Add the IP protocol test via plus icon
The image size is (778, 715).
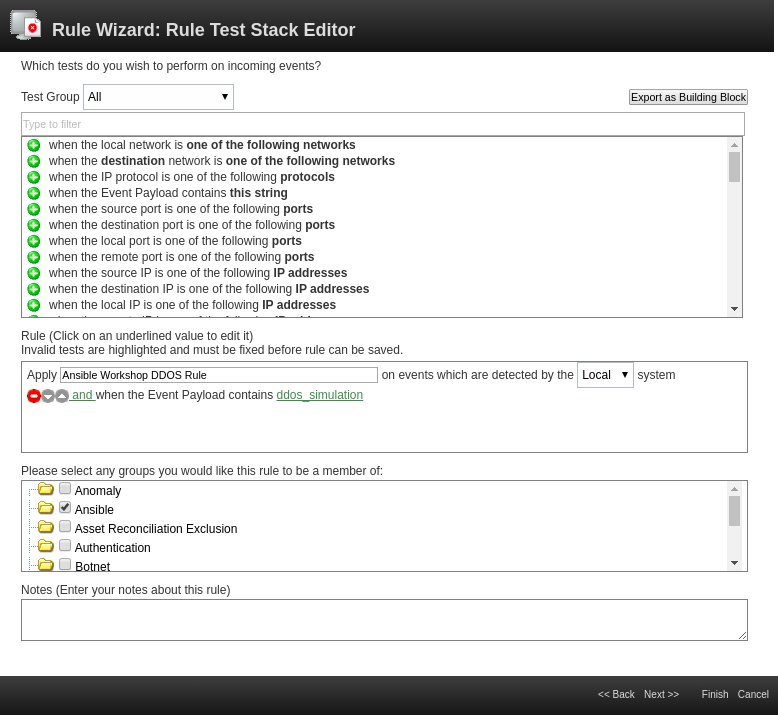(x=34, y=177)
